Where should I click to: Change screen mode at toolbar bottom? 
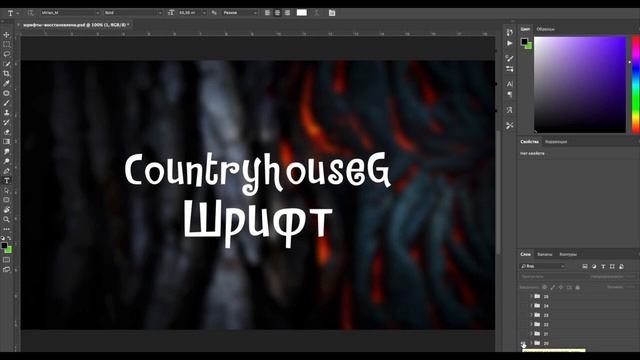[x=7, y=269]
